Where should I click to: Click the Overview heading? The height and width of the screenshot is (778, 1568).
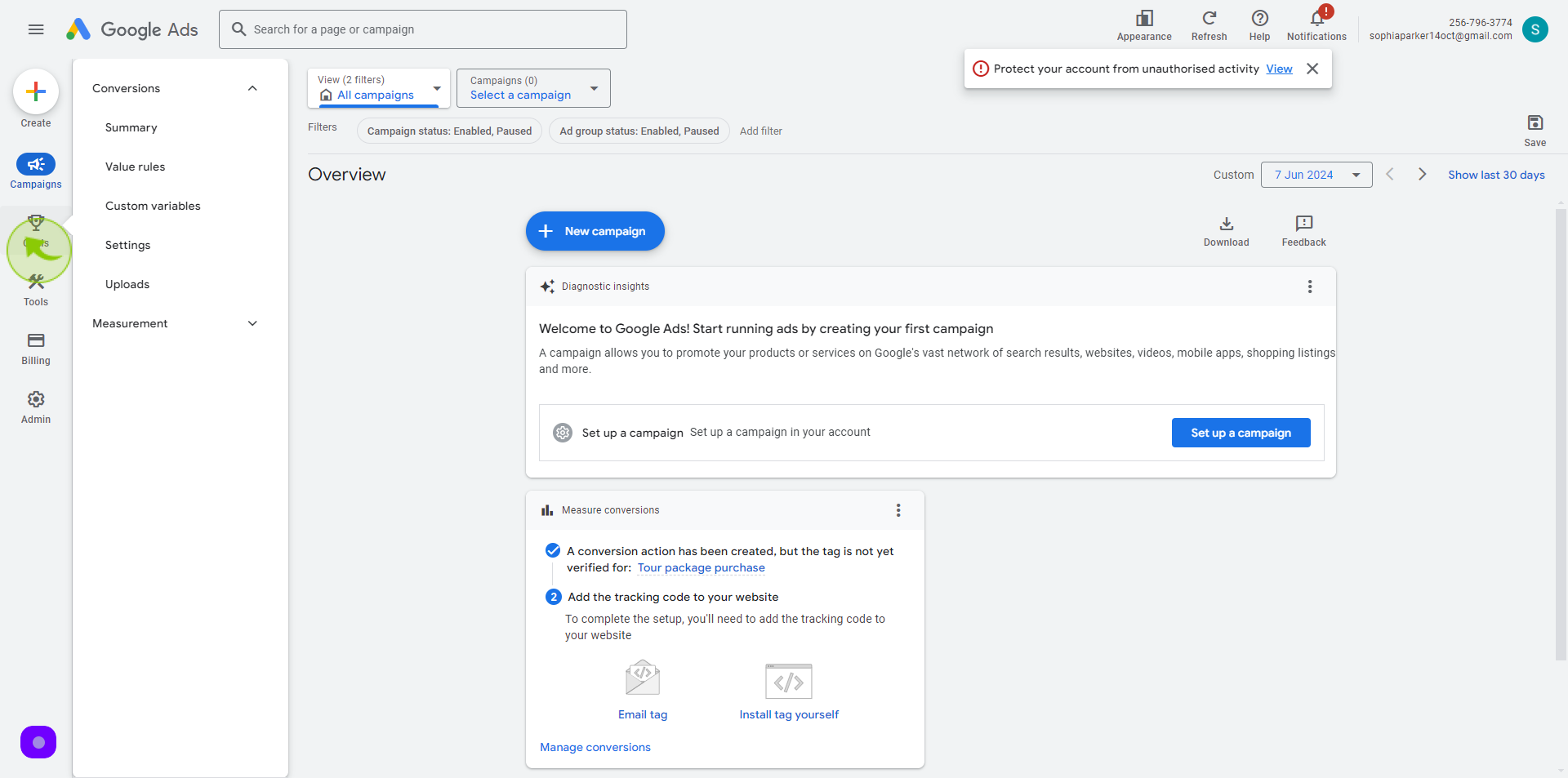347,175
